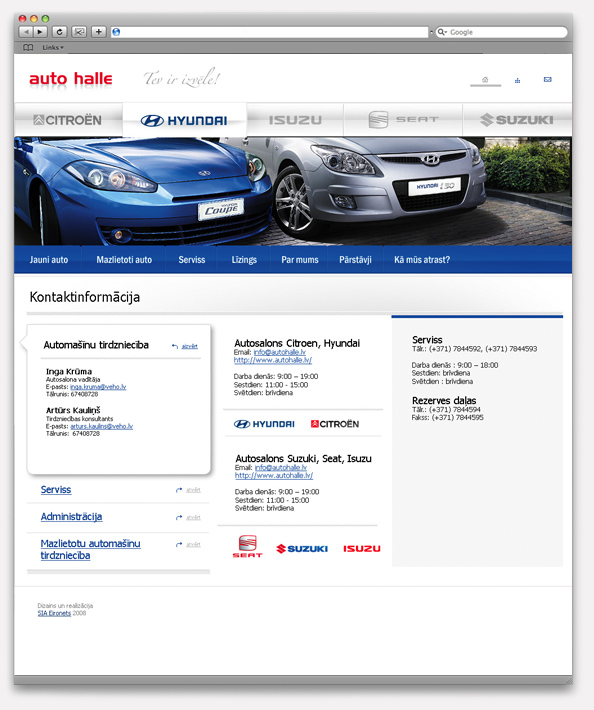Click the home icon in the site header

485,80
